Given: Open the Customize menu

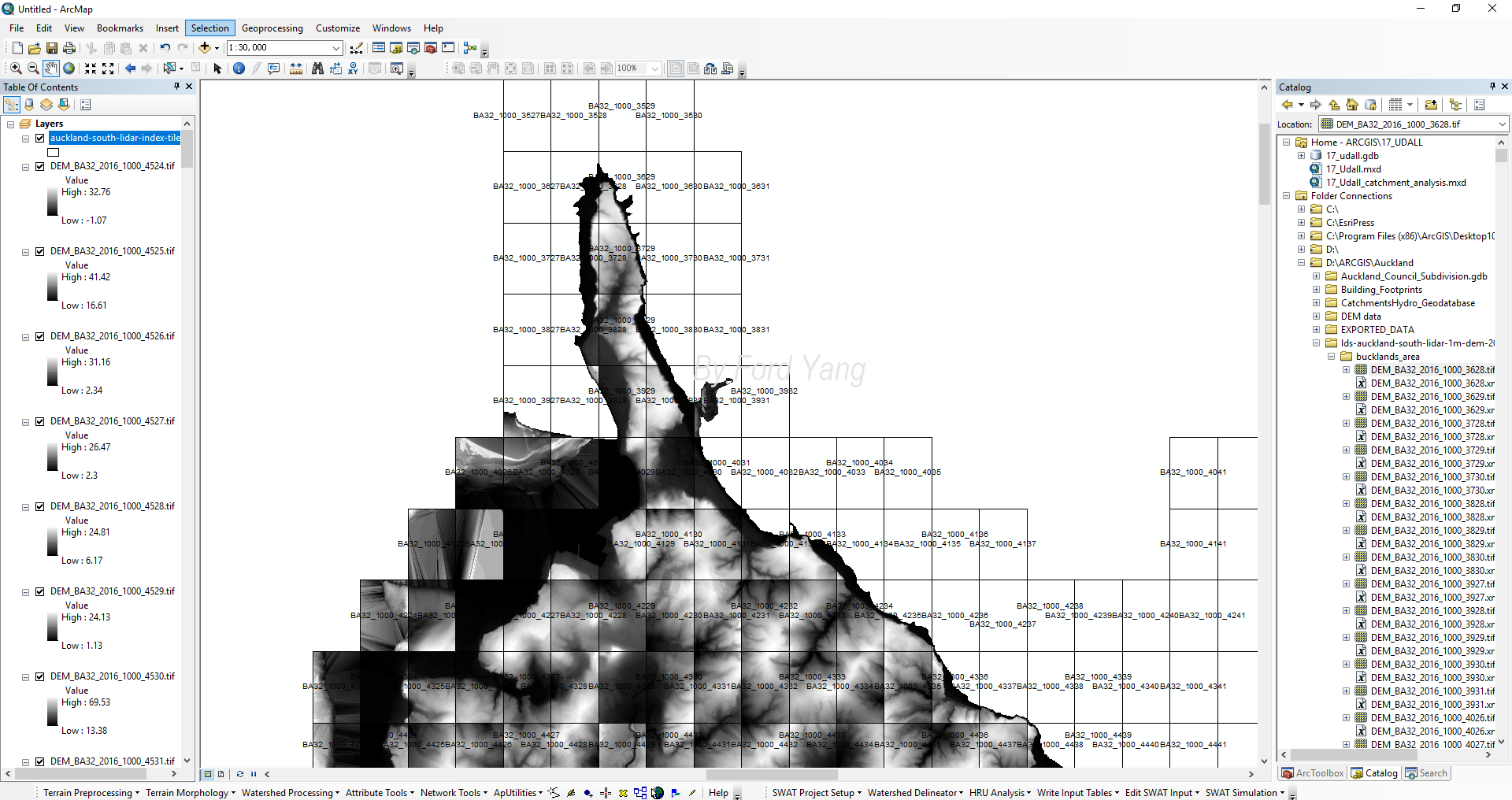Looking at the screenshot, I should tap(338, 28).
